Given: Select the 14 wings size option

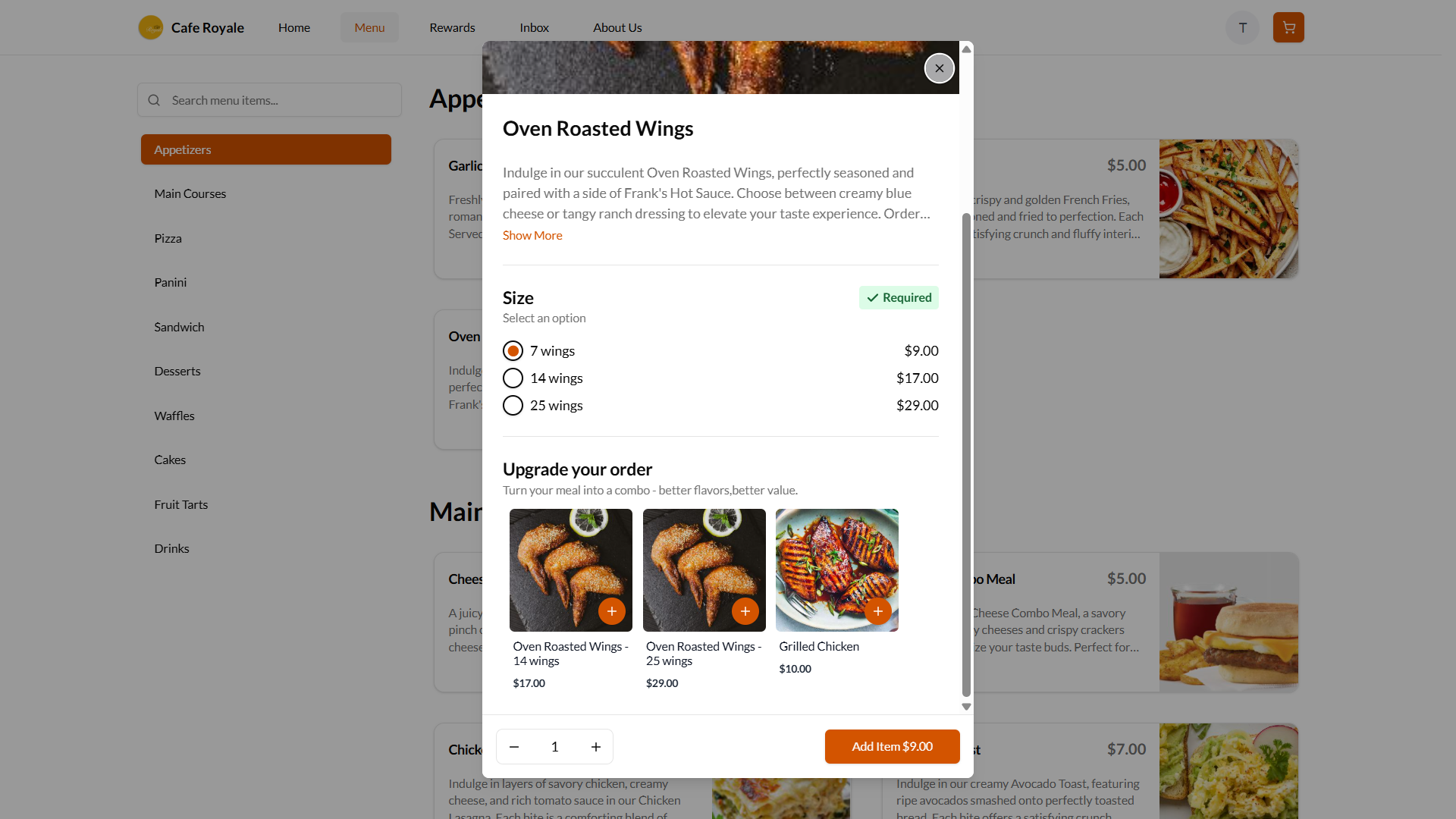Looking at the screenshot, I should 513,378.
